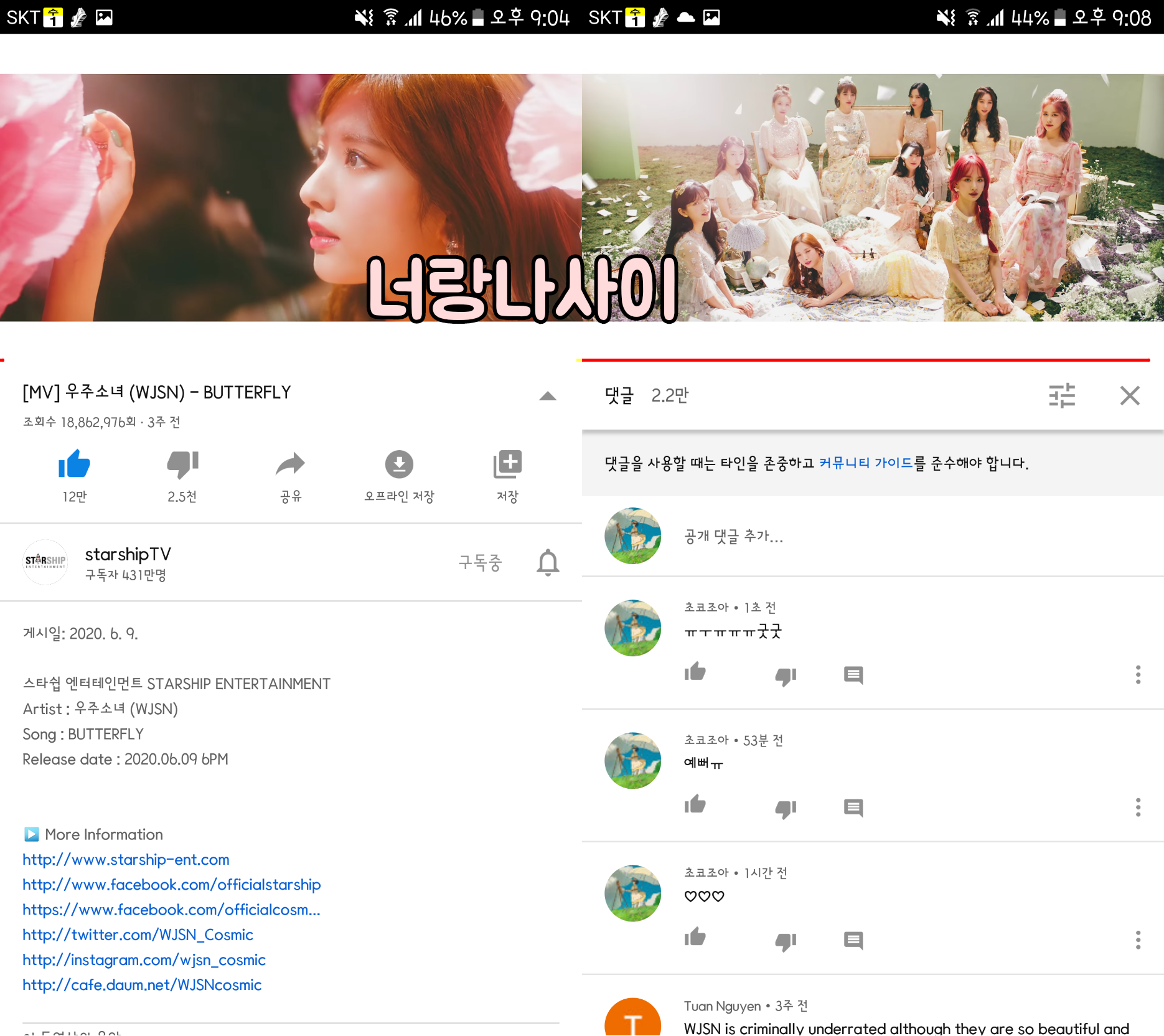Reply to the ♡♡♡ comment
Screen dimensions: 1164x1036
pyautogui.click(x=853, y=940)
